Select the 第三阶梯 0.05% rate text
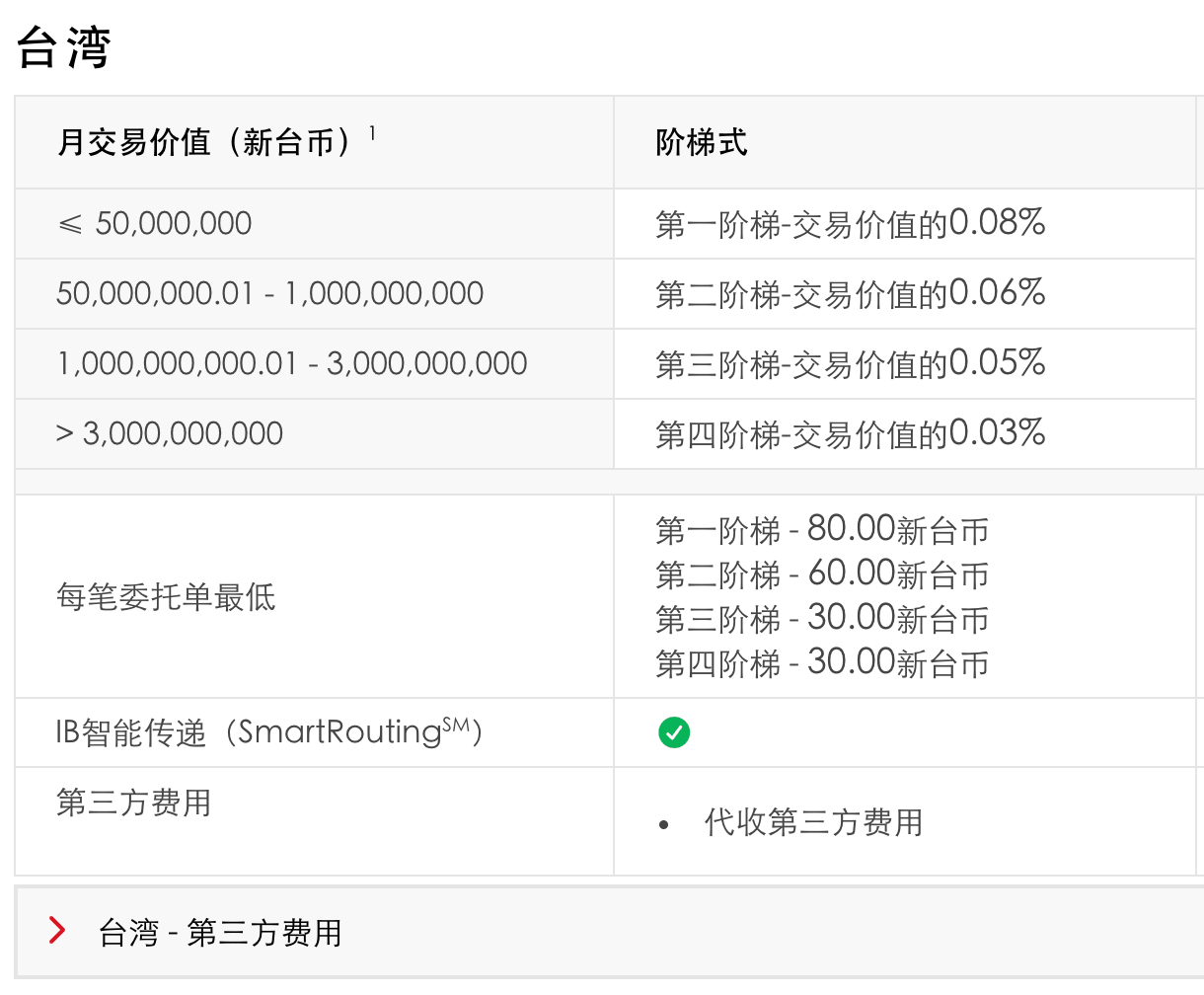Screen dimensions: 1204x995 pos(850,364)
